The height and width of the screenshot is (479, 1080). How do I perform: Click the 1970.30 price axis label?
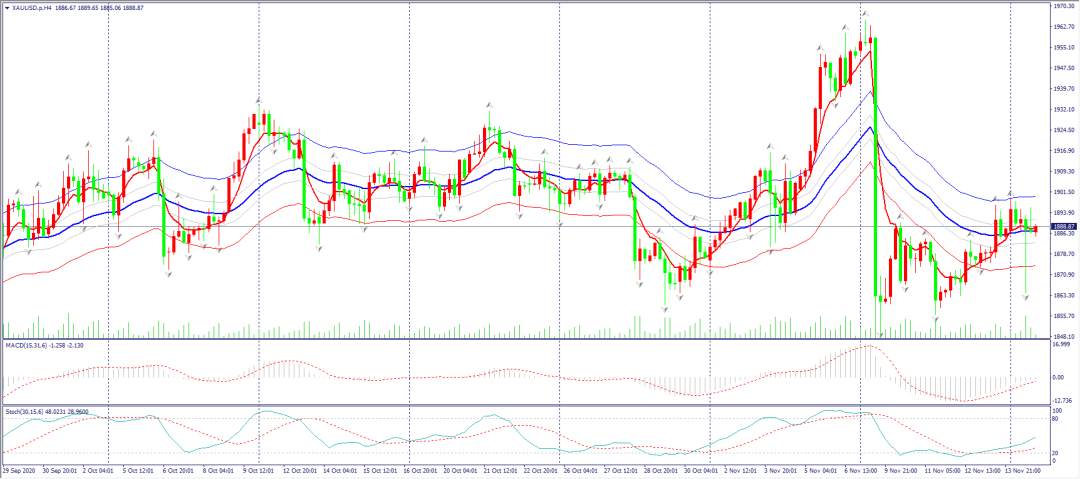click(x=1065, y=6)
